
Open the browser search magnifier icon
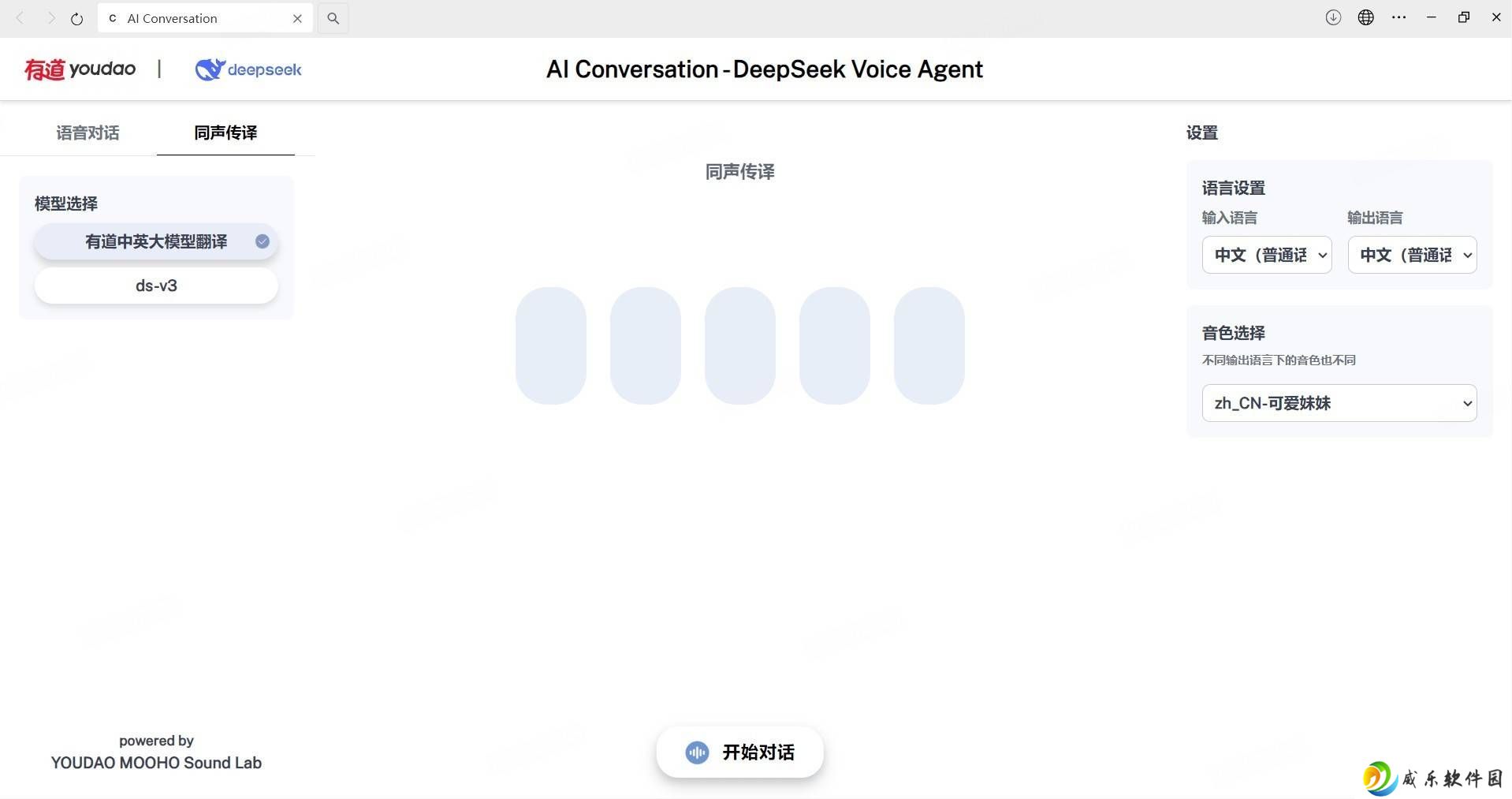point(333,18)
